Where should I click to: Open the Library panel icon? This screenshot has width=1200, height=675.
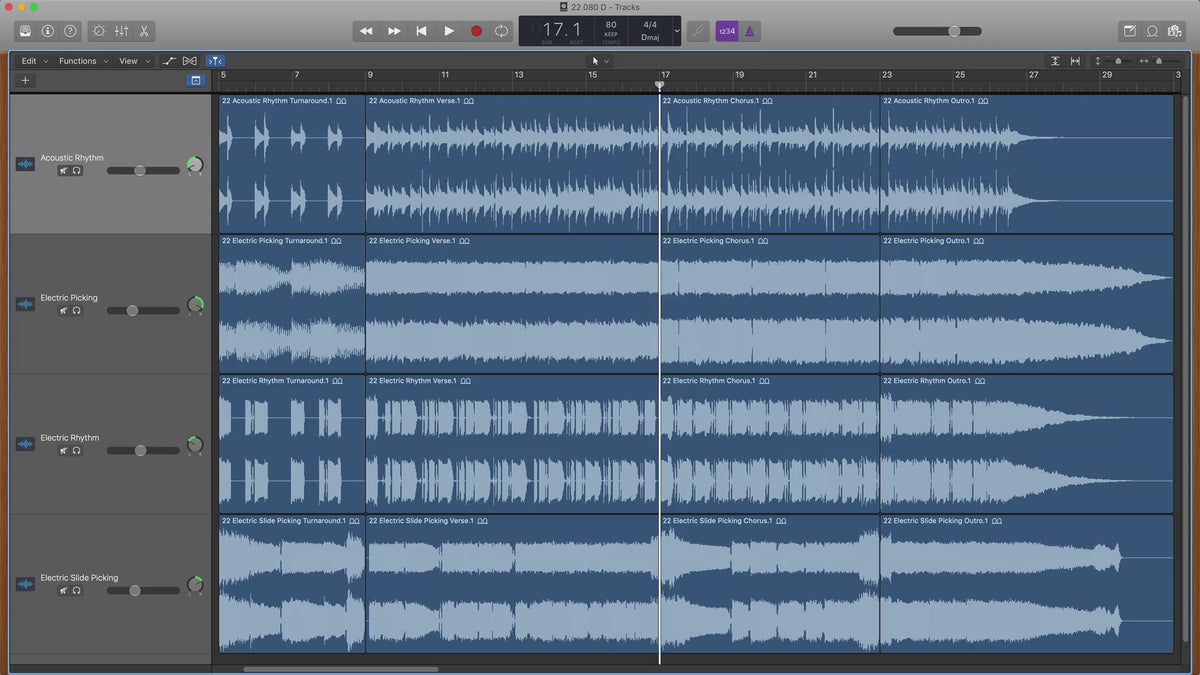click(25, 31)
